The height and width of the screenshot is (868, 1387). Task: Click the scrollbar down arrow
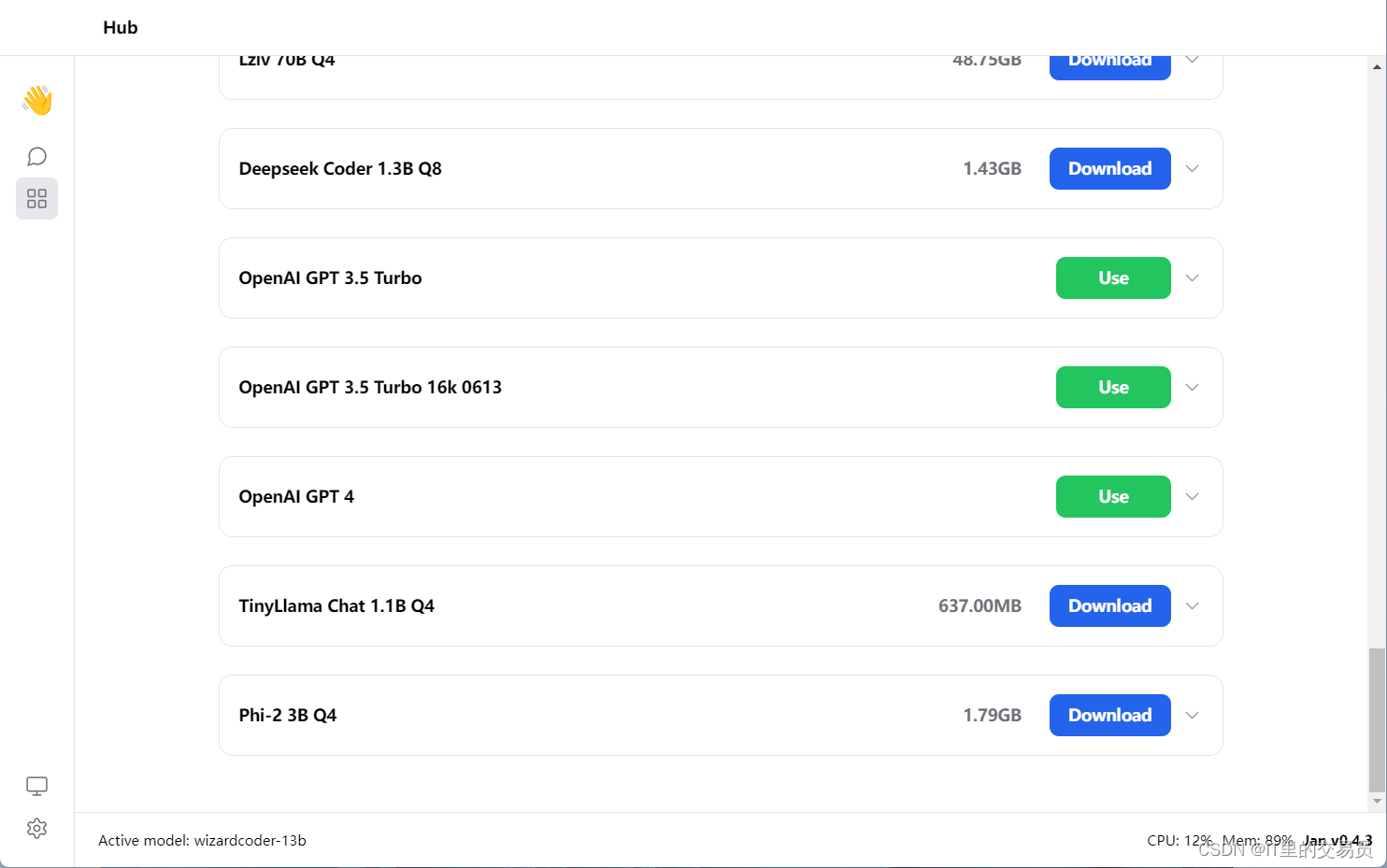1377,802
